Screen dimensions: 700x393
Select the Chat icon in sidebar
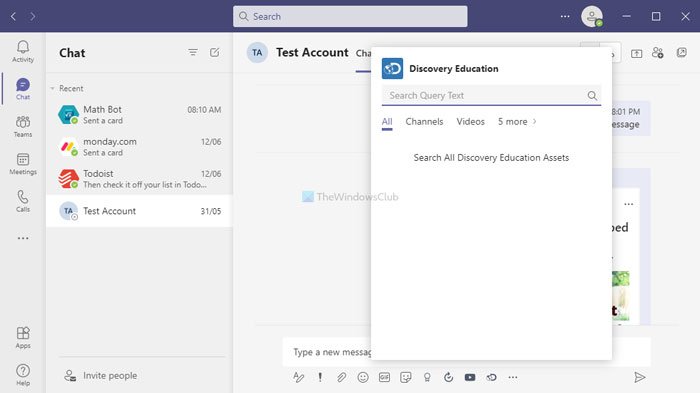23,89
